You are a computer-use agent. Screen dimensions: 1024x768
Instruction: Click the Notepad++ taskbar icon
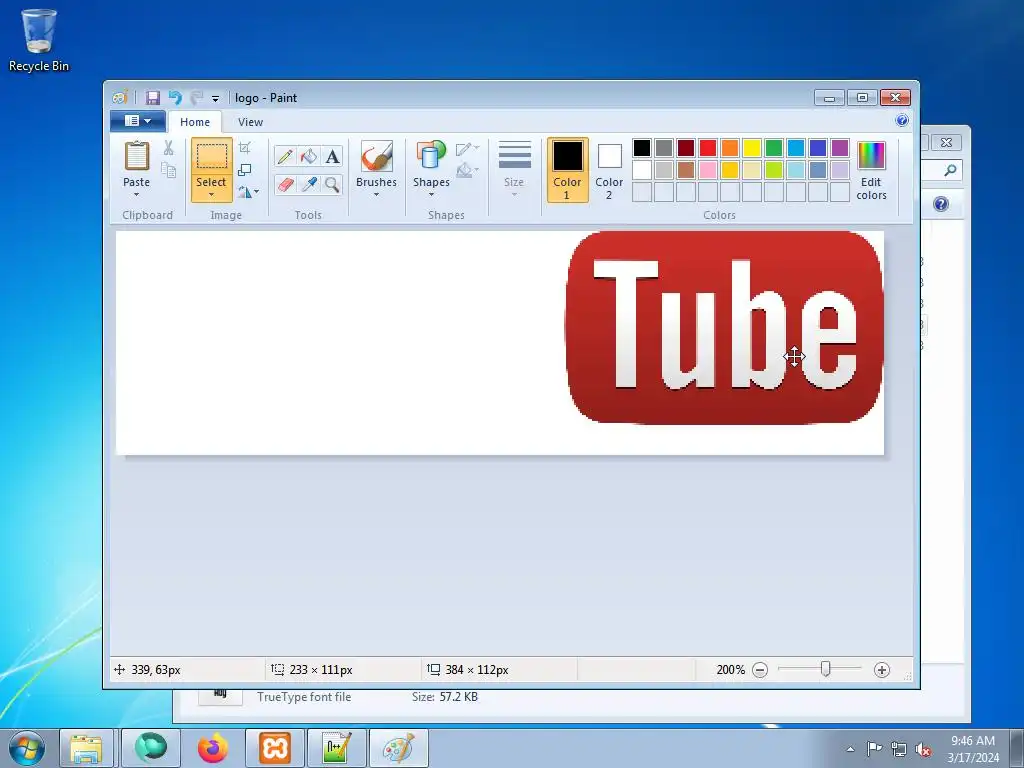coord(336,748)
